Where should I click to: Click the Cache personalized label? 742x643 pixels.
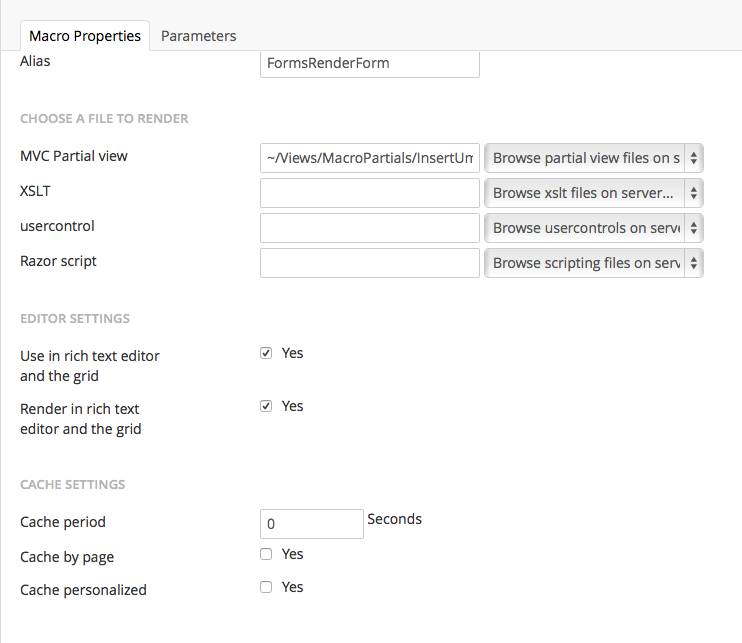[83, 590]
